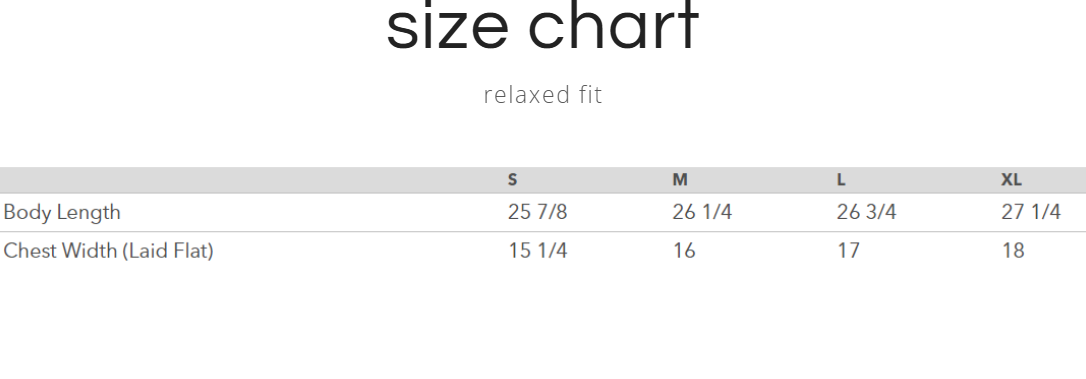Select the Chest Width (Laid Flat) label
Image resolution: width=1086 pixels, height=379 pixels.
[x=108, y=251]
